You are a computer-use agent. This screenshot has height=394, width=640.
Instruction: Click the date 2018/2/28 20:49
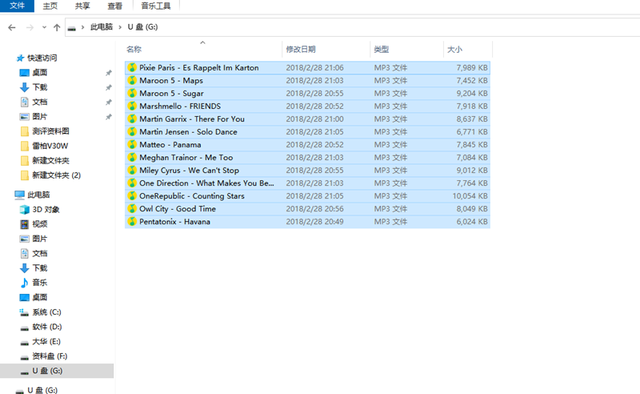[315, 222]
